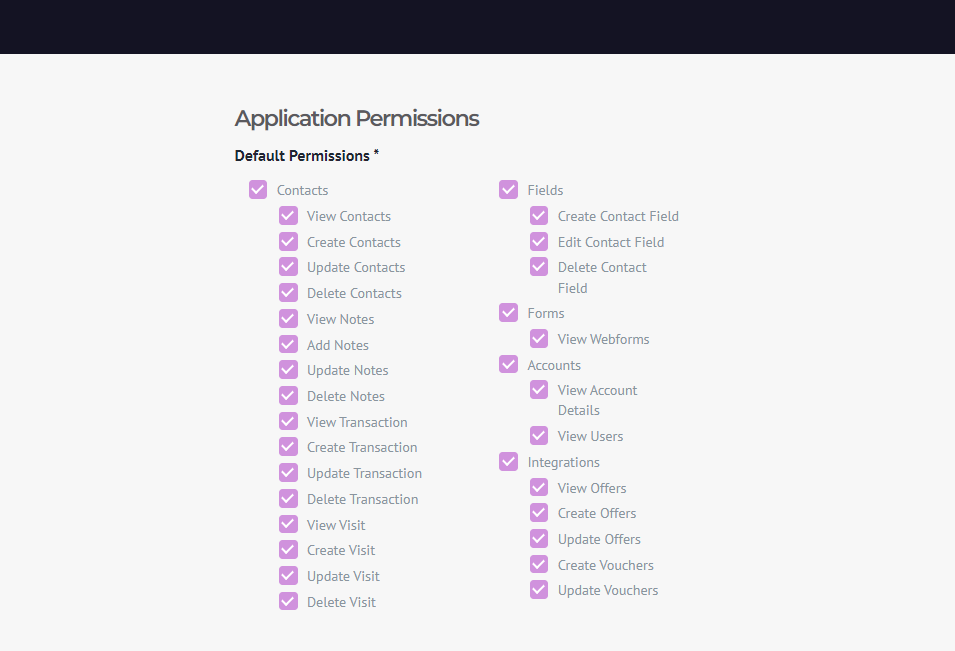Screen dimensions: 955x651
Task: Uncheck Delete Notes permission
Action: point(288,396)
